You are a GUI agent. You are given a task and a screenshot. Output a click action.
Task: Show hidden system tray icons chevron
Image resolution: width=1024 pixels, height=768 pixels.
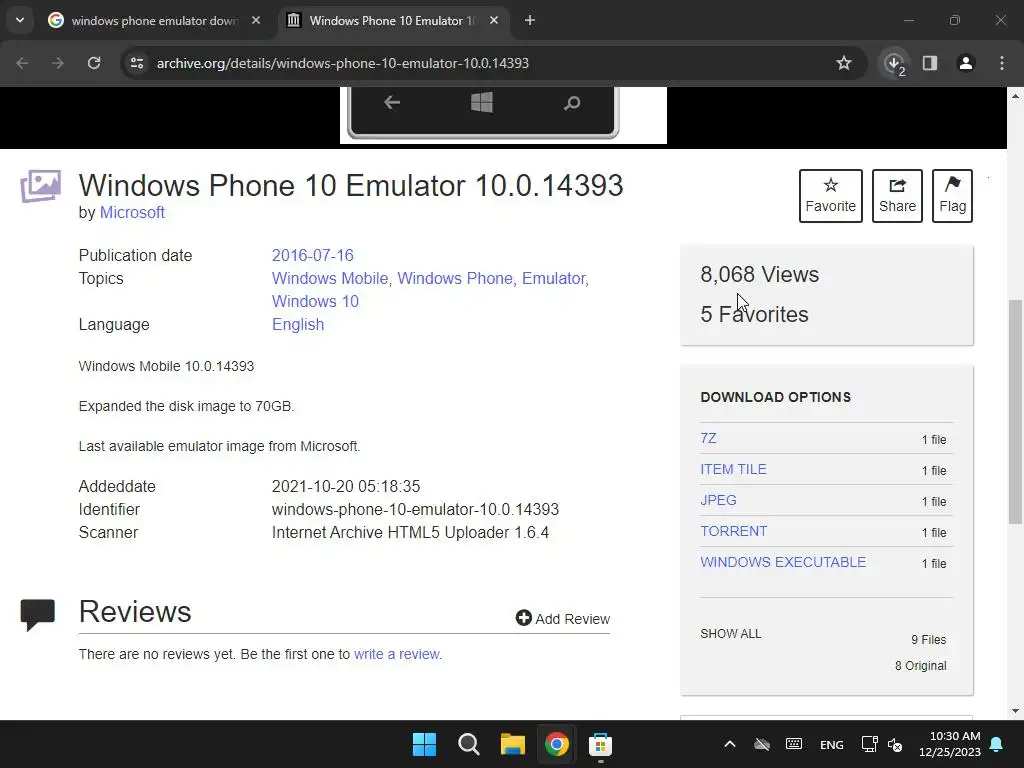(x=730, y=744)
